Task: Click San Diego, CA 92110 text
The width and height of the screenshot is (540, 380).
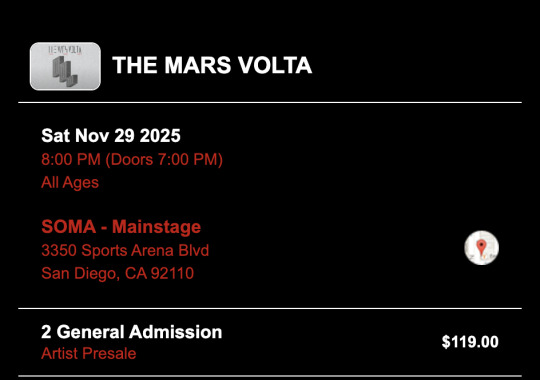Action: click(117, 273)
